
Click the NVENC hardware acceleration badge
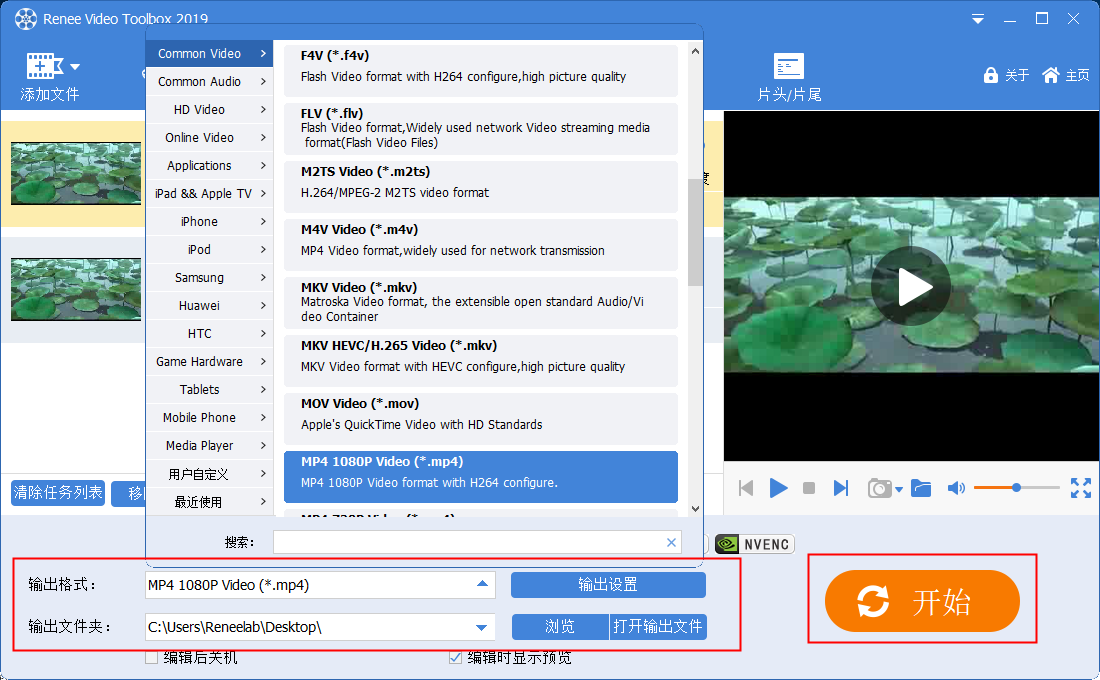(755, 544)
